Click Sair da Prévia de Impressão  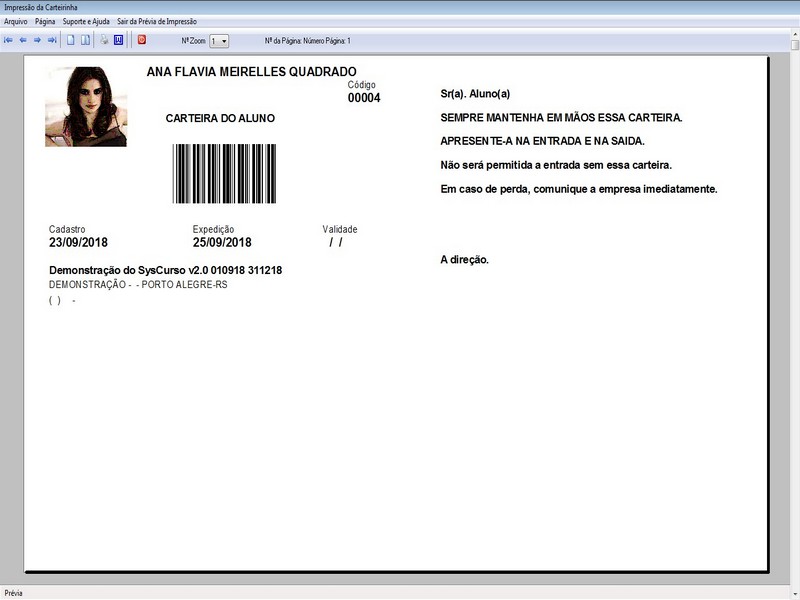point(157,21)
